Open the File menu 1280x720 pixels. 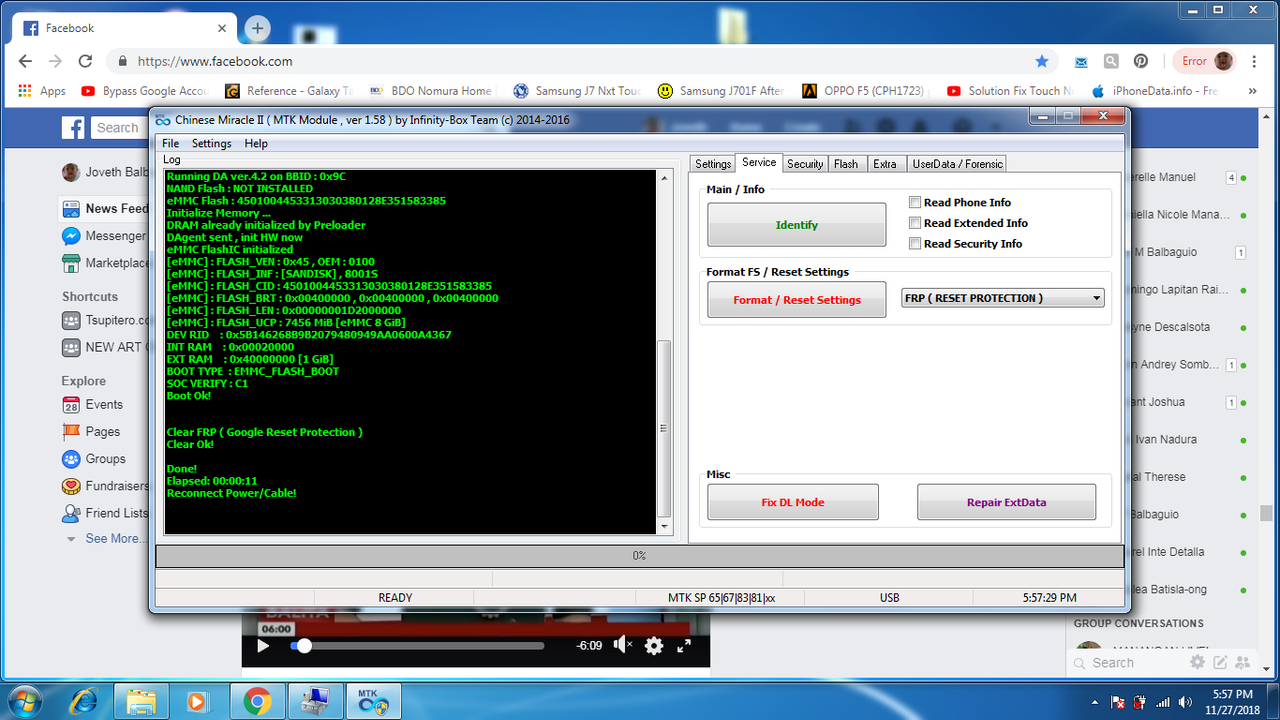point(171,143)
